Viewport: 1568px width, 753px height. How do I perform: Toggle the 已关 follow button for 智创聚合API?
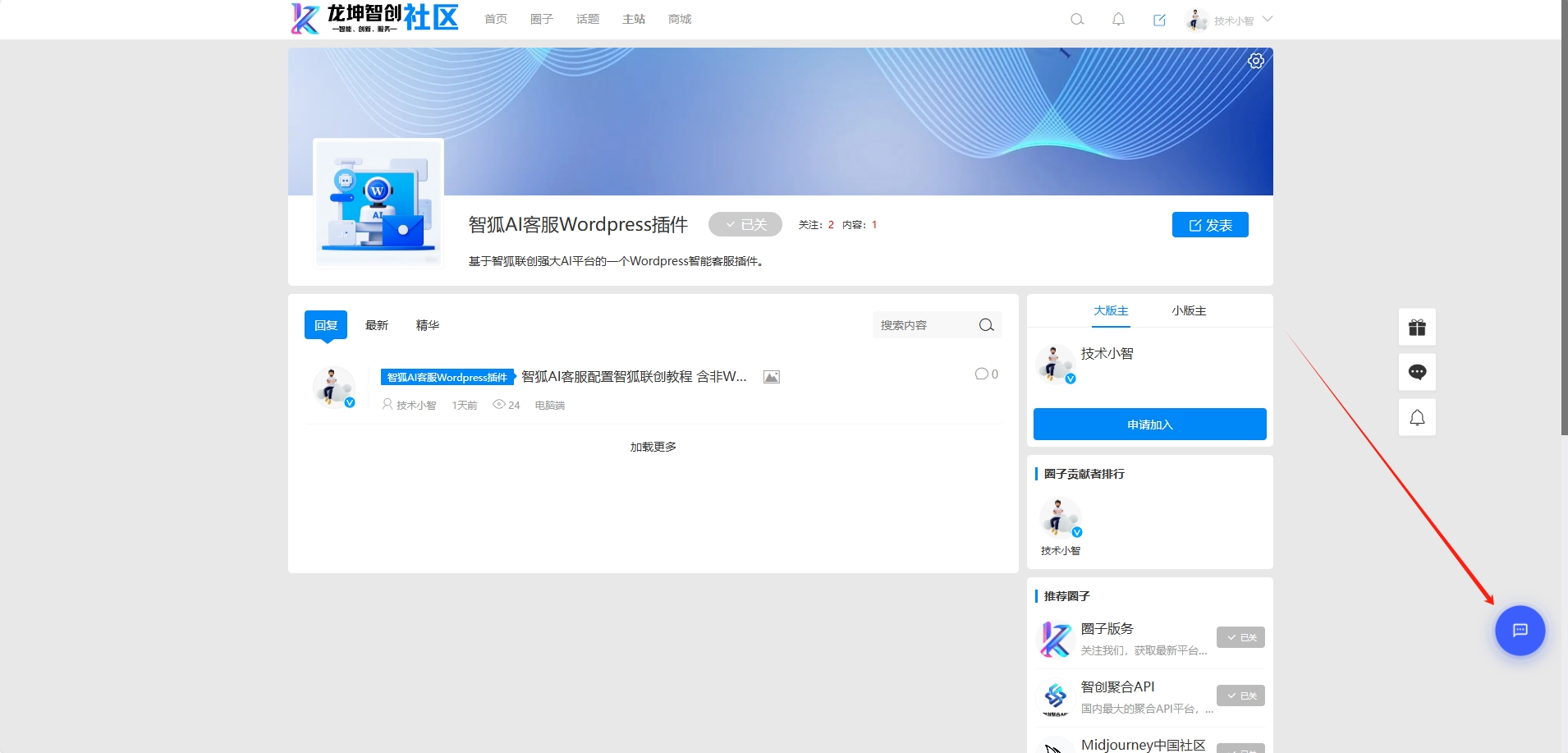click(1240, 696)
